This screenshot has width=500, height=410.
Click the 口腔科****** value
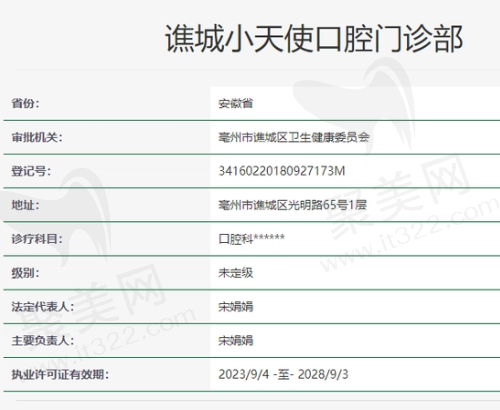(252, 239)
